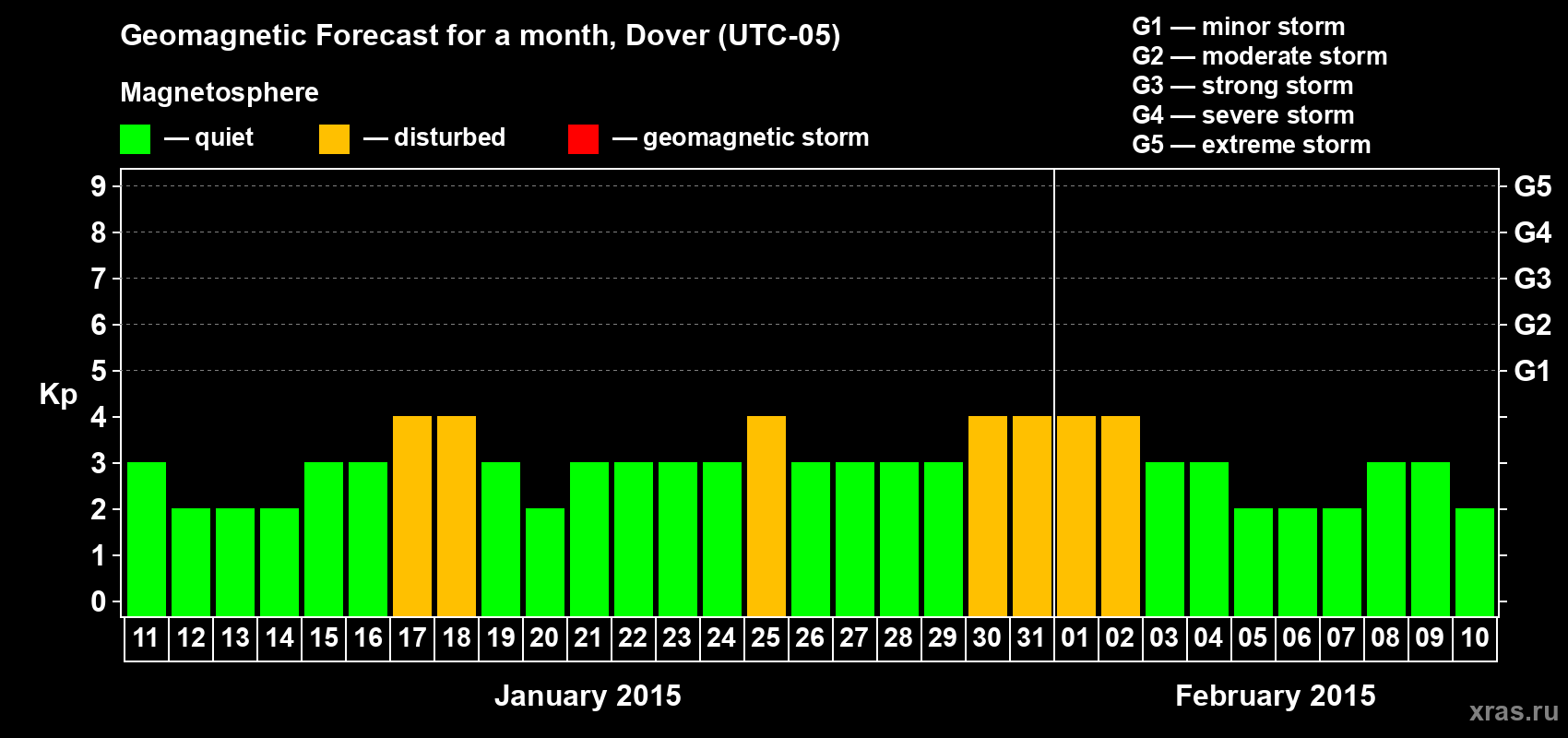Viewport: 1568px width, 738px height.
Task: Click the 'G5 — extreme storm' legend line
Action: click(x=1252, y=145)
